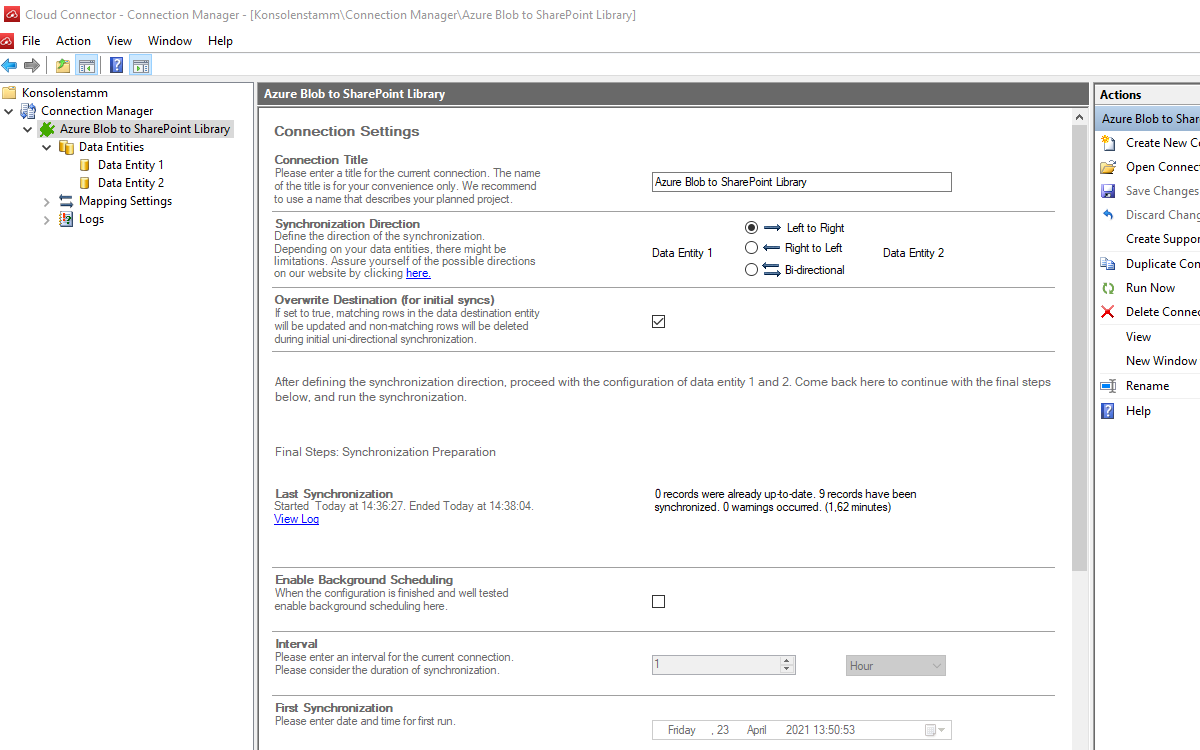Enable the Background Scheduling checkbox
This screenshot has width=1200, height=750.
[658, 602]
